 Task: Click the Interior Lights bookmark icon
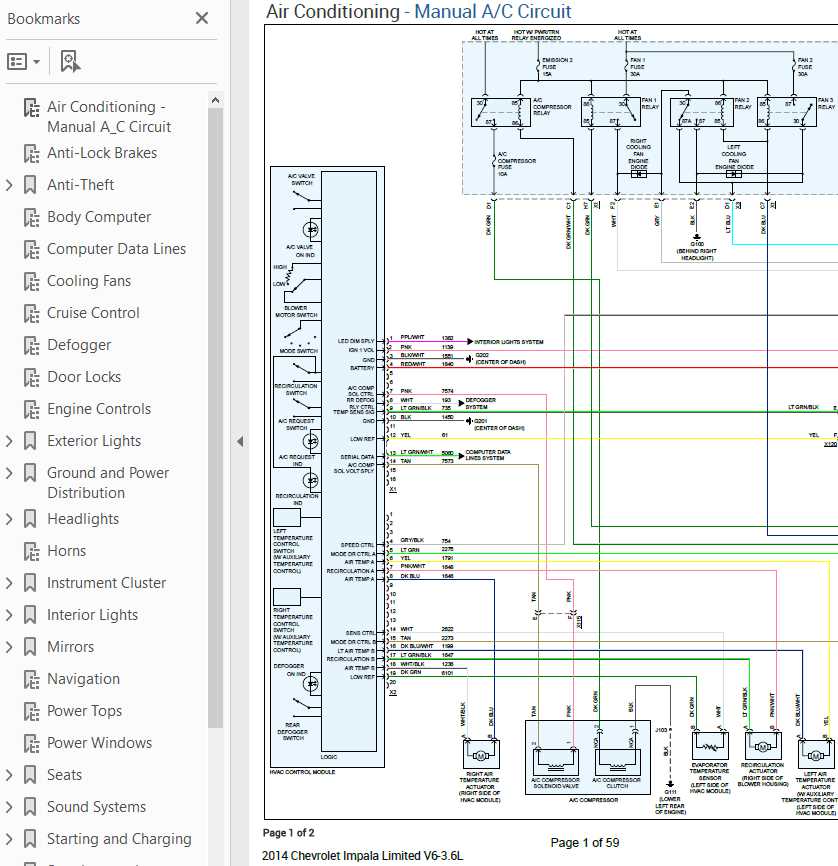pyautogui.click(x=30, y=615)
